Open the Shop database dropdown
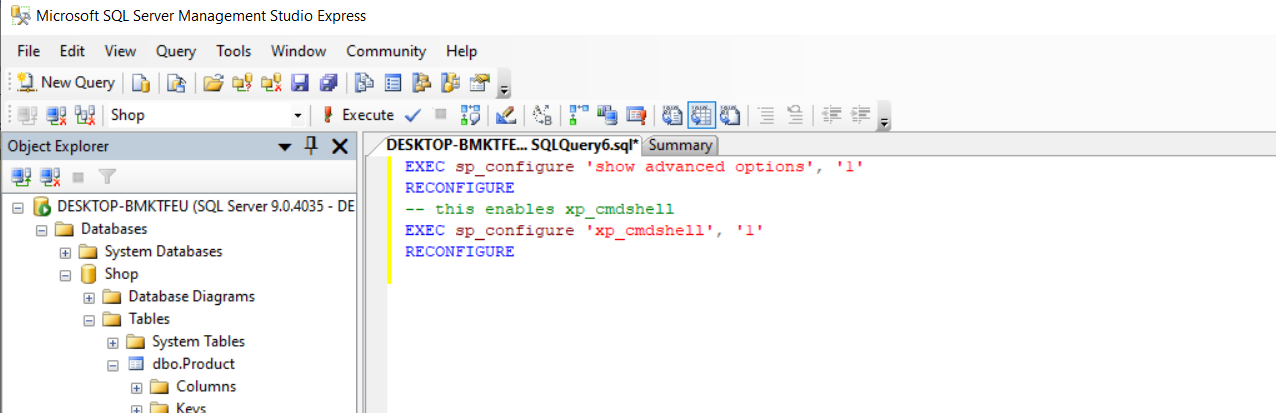1276x413 pixels. pos(297,116)
